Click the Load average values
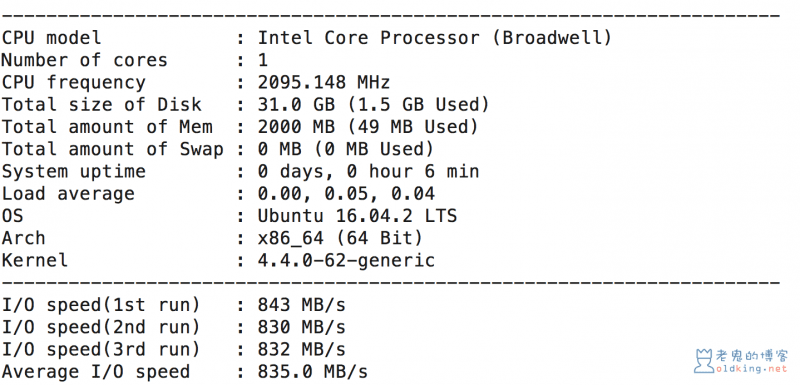The width and height of the screenshot is (800, 385). click(x=346, y=194)
